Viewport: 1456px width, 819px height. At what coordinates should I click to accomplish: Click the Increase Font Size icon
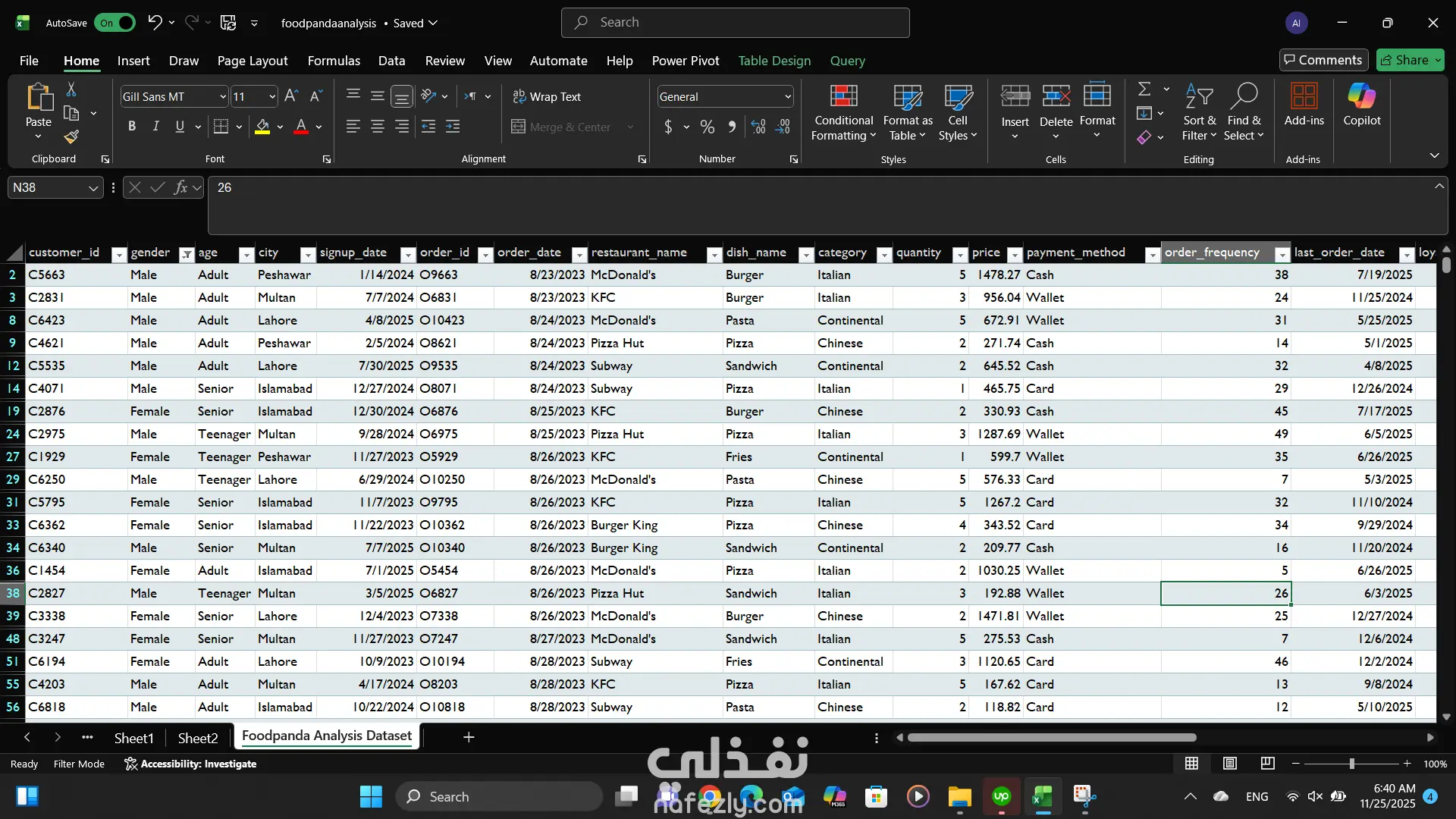(x=291, y=96)
